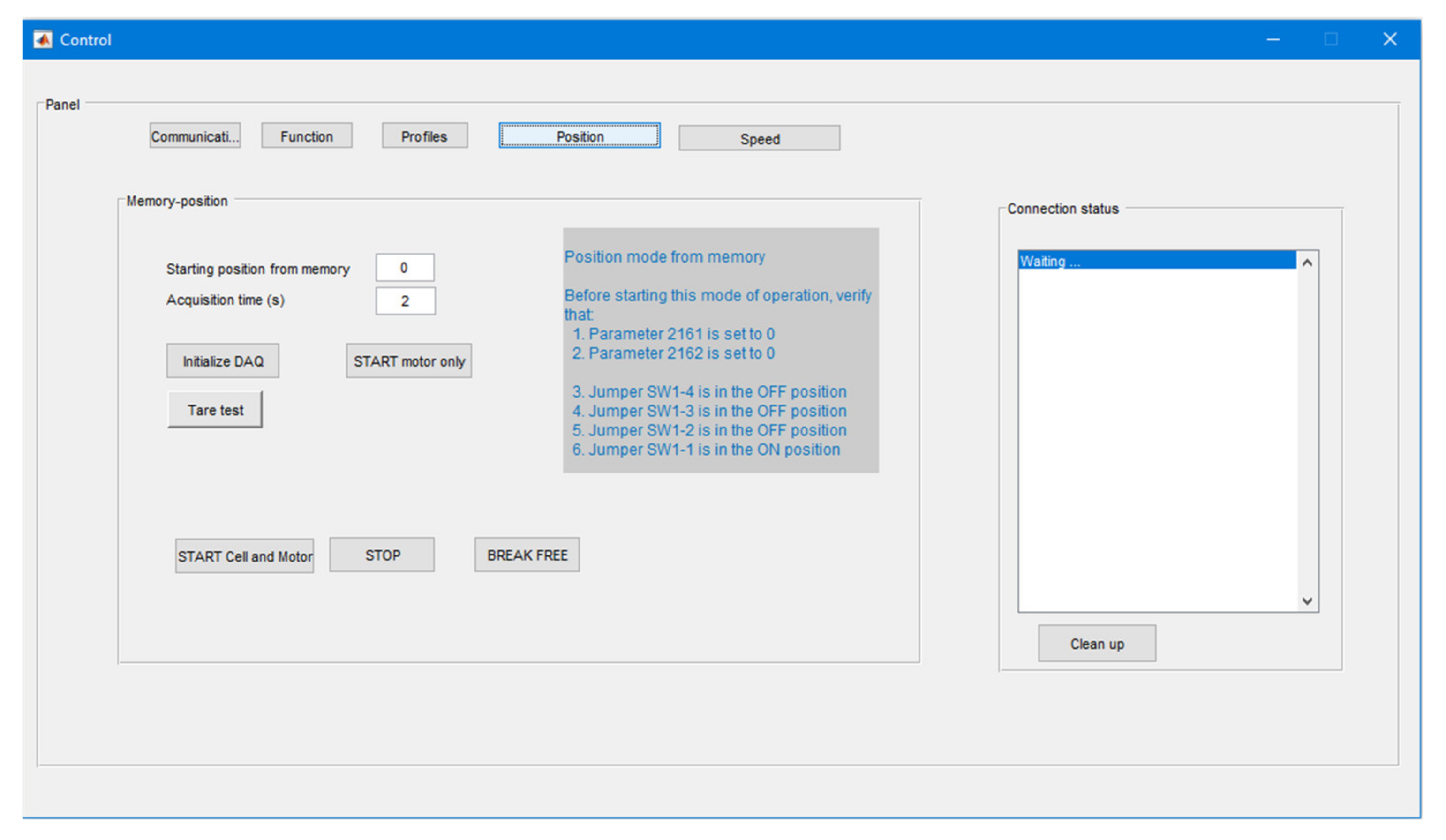Switch to the Function panel
Viewport: 1446px width, 840px height.
(307, 136)
